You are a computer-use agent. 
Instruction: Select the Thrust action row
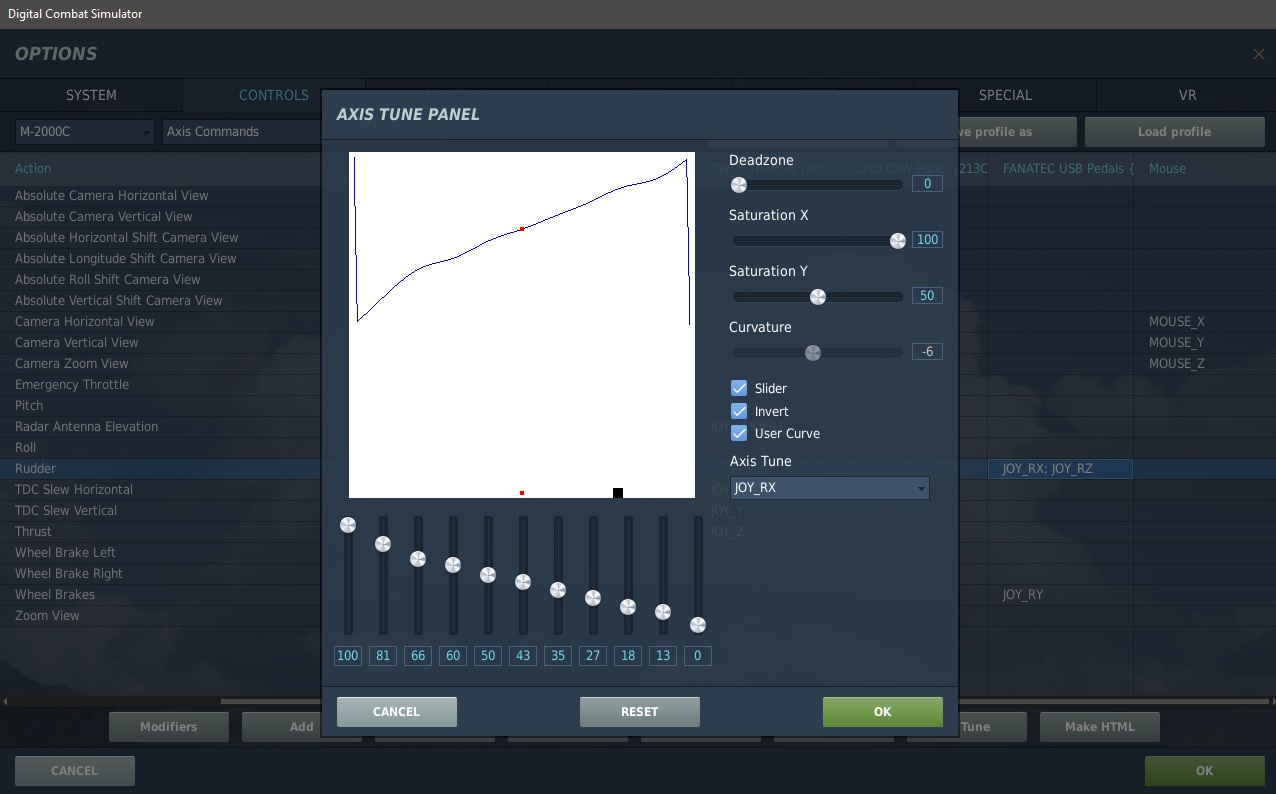(160, 531)
